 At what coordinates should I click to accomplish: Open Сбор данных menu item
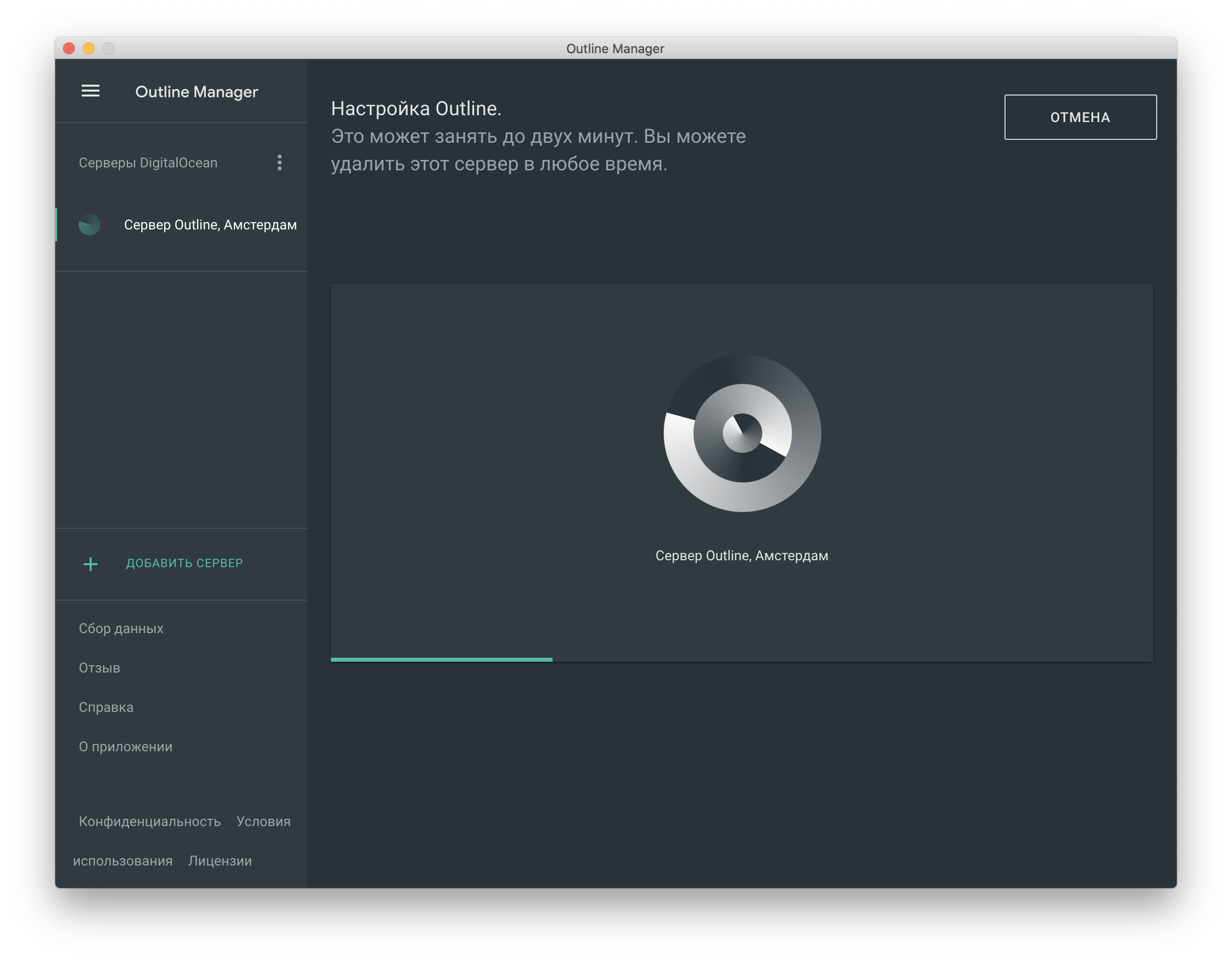[x=121, y=628]
